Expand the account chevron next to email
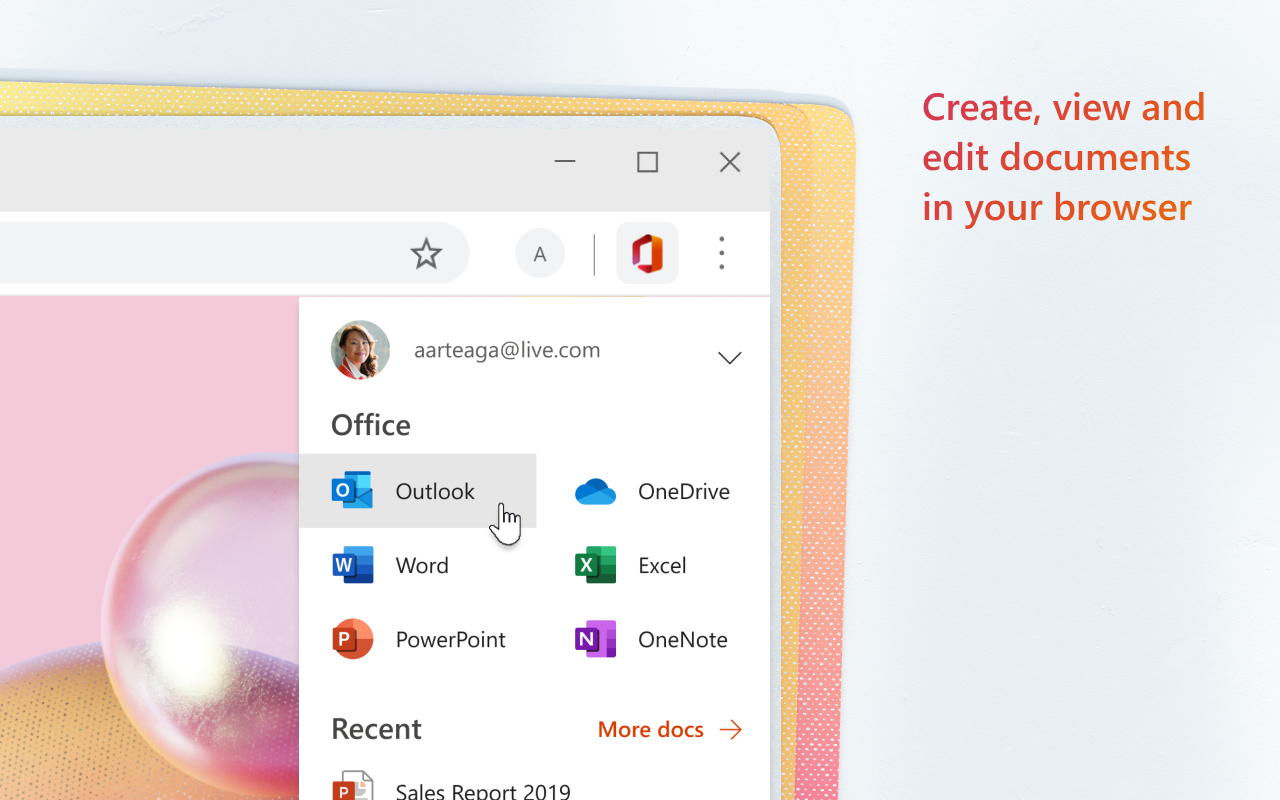 click(730, 358)
